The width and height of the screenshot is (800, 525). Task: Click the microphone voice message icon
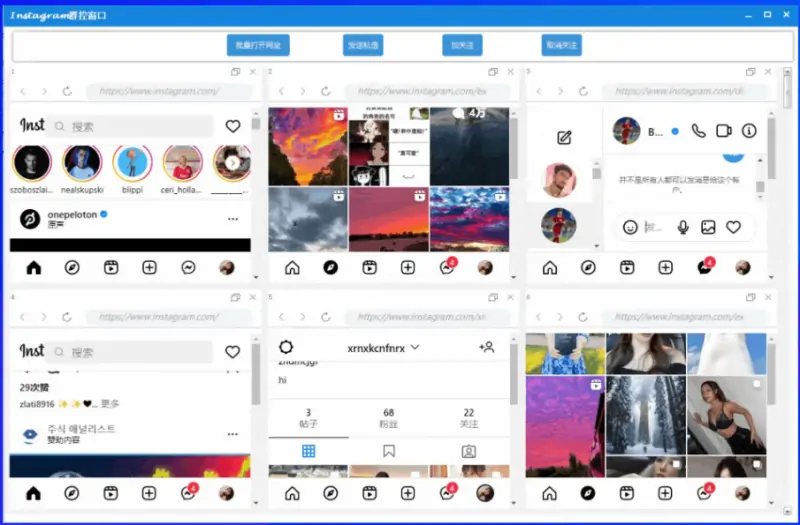click(x=683, y=227)
